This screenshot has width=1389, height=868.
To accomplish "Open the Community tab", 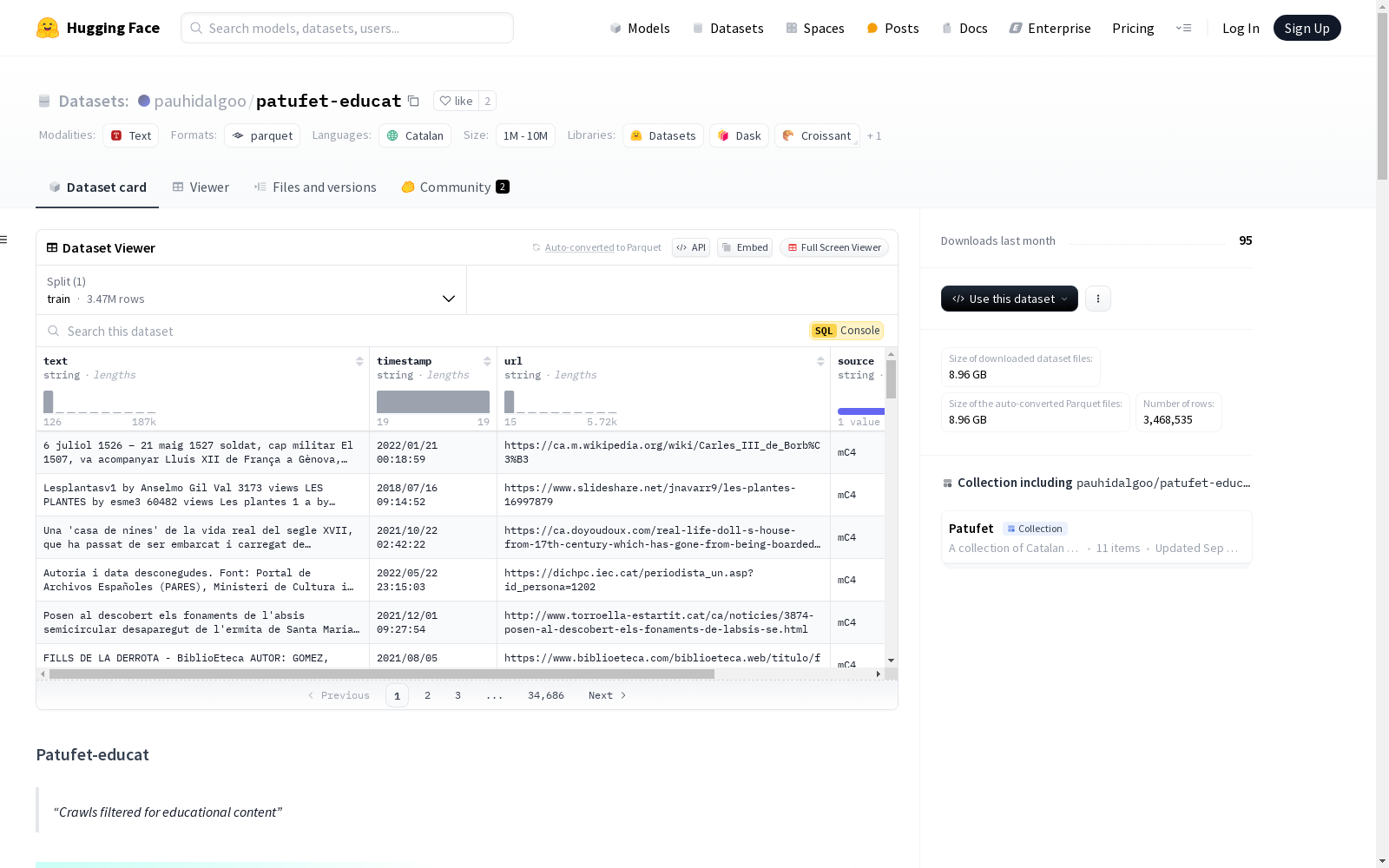I will coord(455,187).
